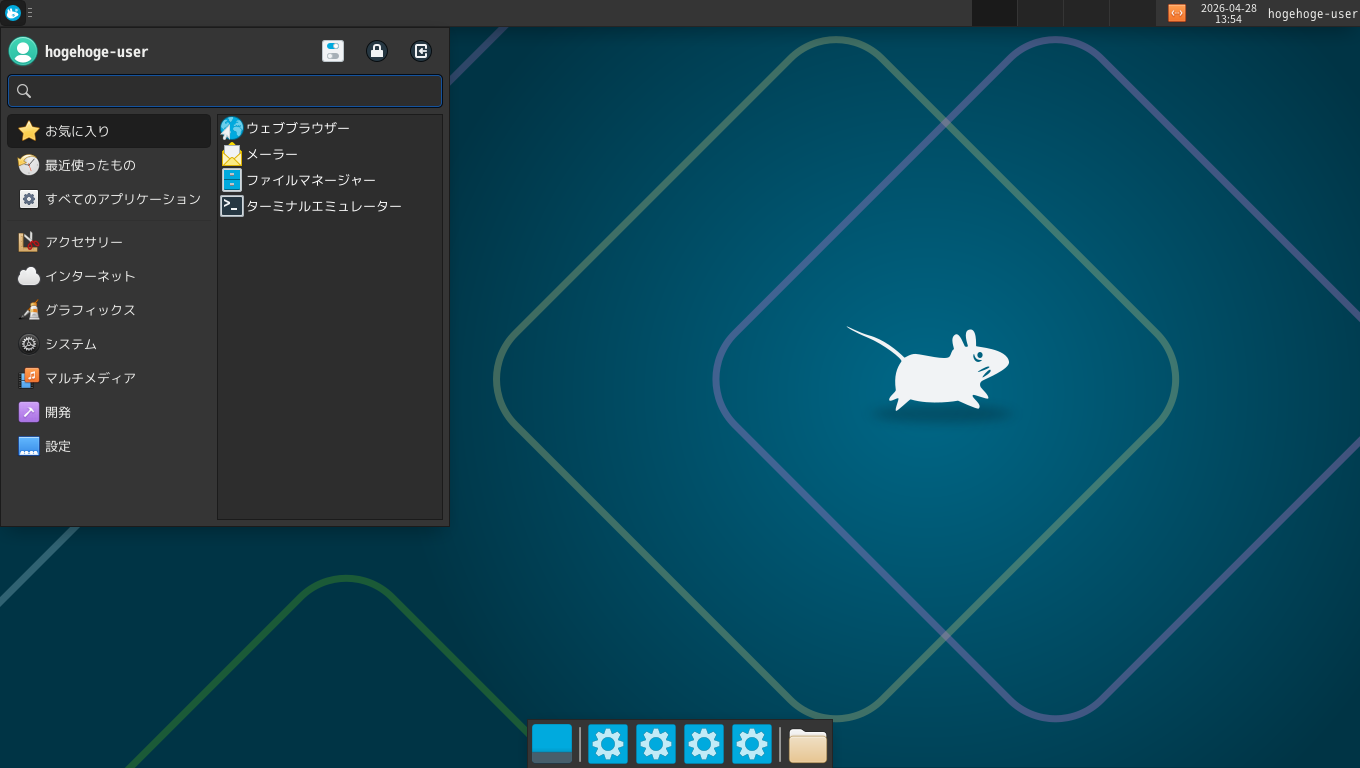Launch ファイルマネージャー from favorites list
Screen dimensions: 1360x768
310,180
